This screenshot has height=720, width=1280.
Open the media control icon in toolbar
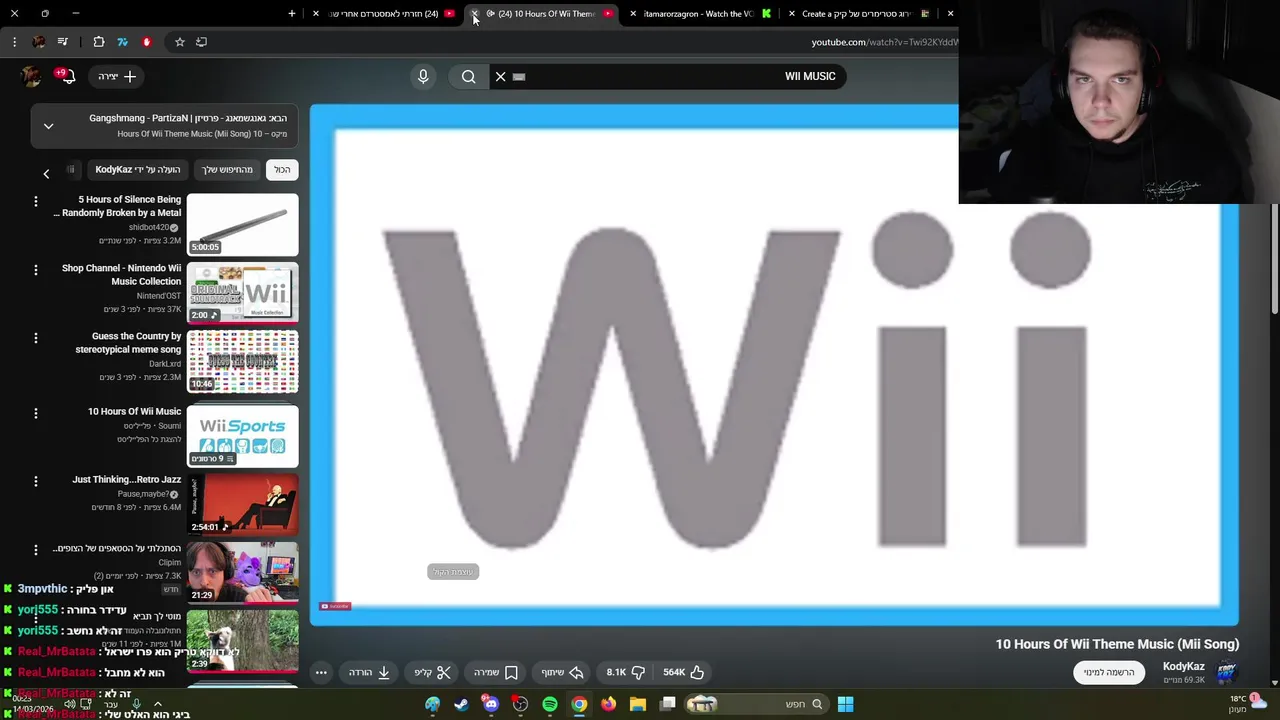(62, 42)
